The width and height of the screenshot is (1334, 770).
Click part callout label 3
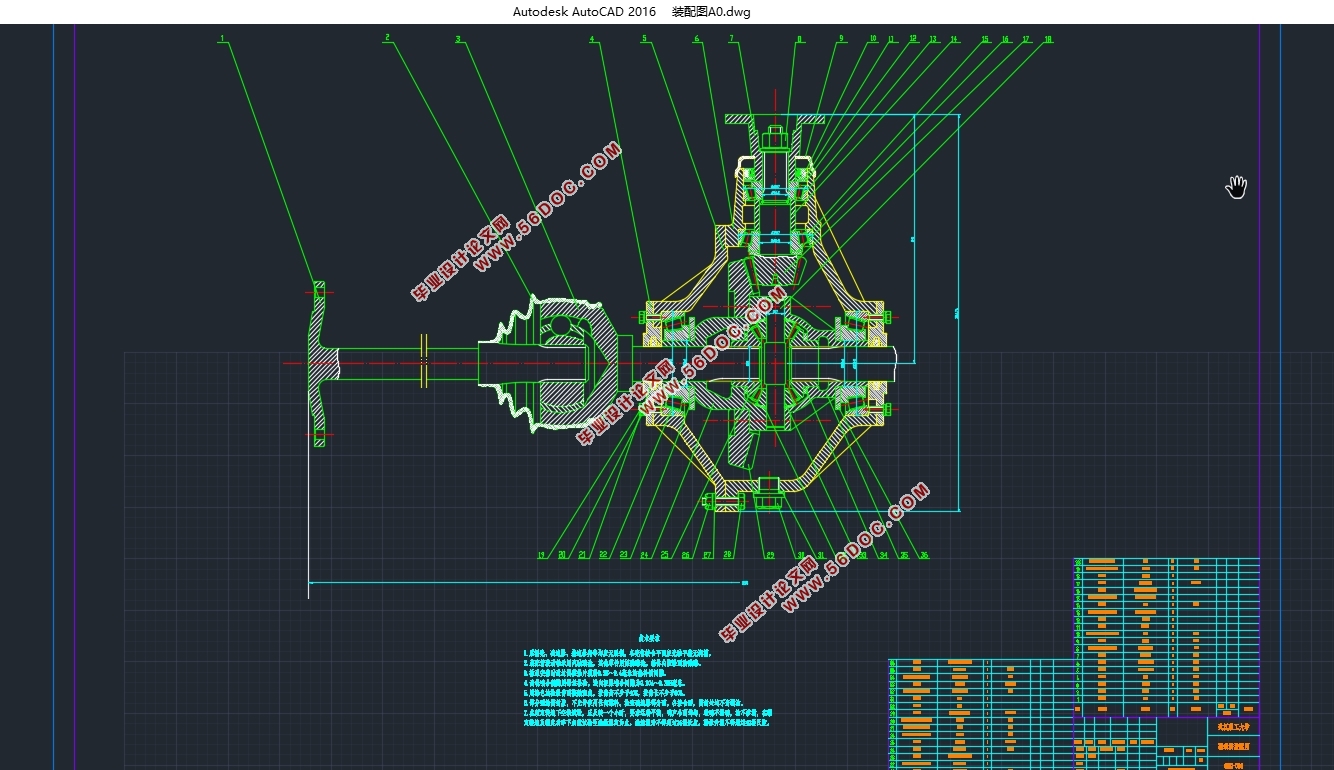tap(458, 39)
